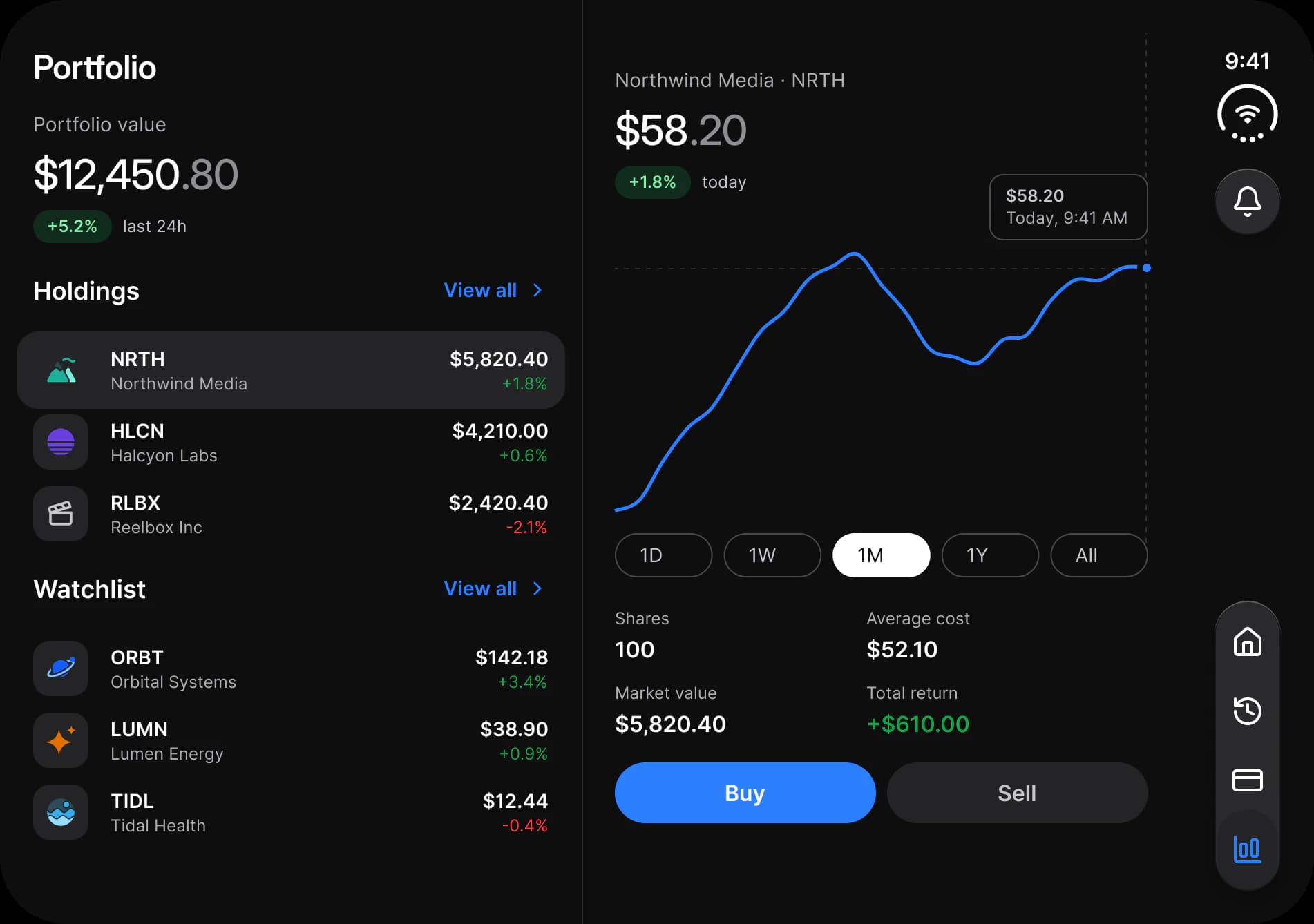Select the All chart range
1314x924 pixels.
(x=1098, y=555)
